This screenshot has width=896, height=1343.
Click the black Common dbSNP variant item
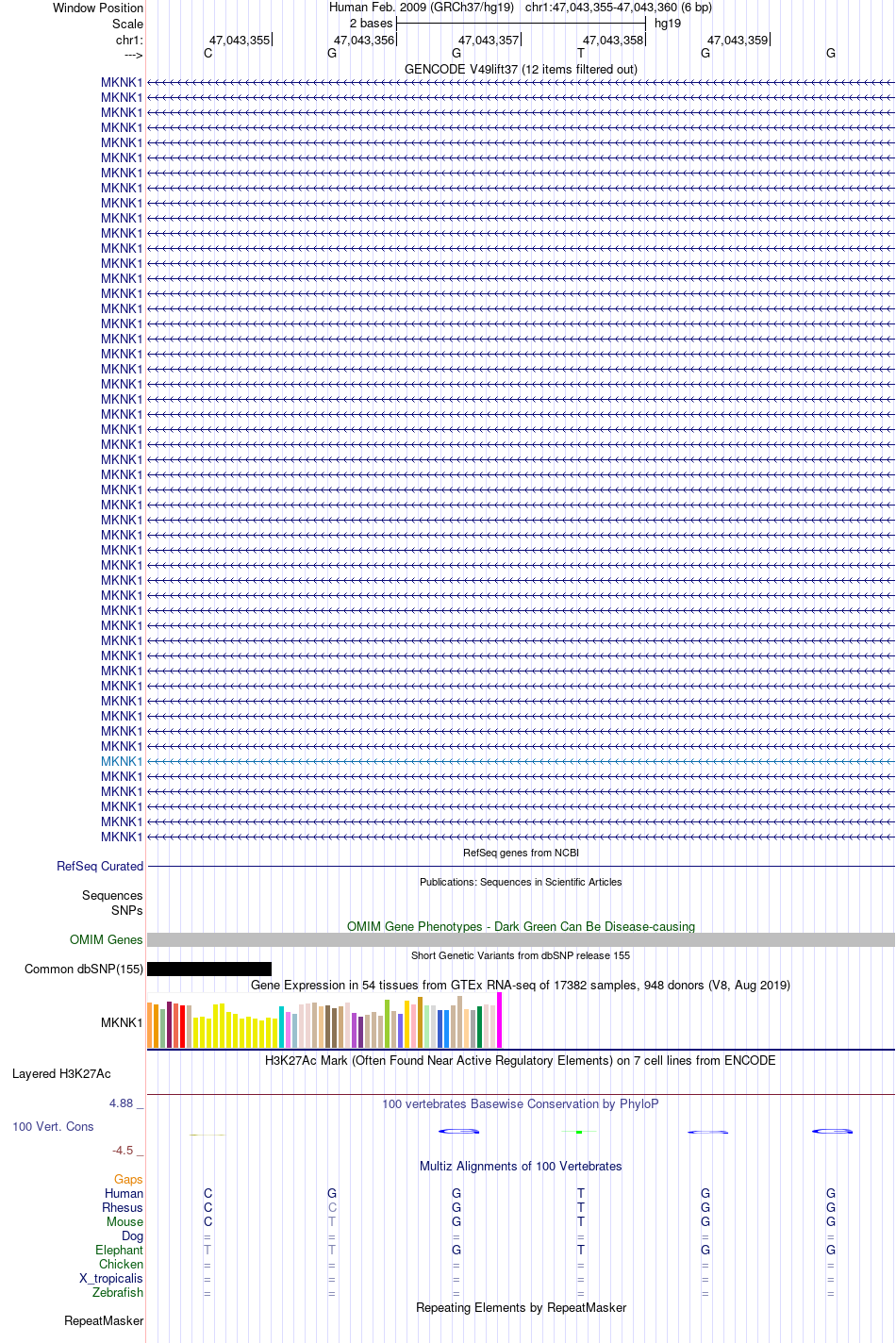click(209, 969)
